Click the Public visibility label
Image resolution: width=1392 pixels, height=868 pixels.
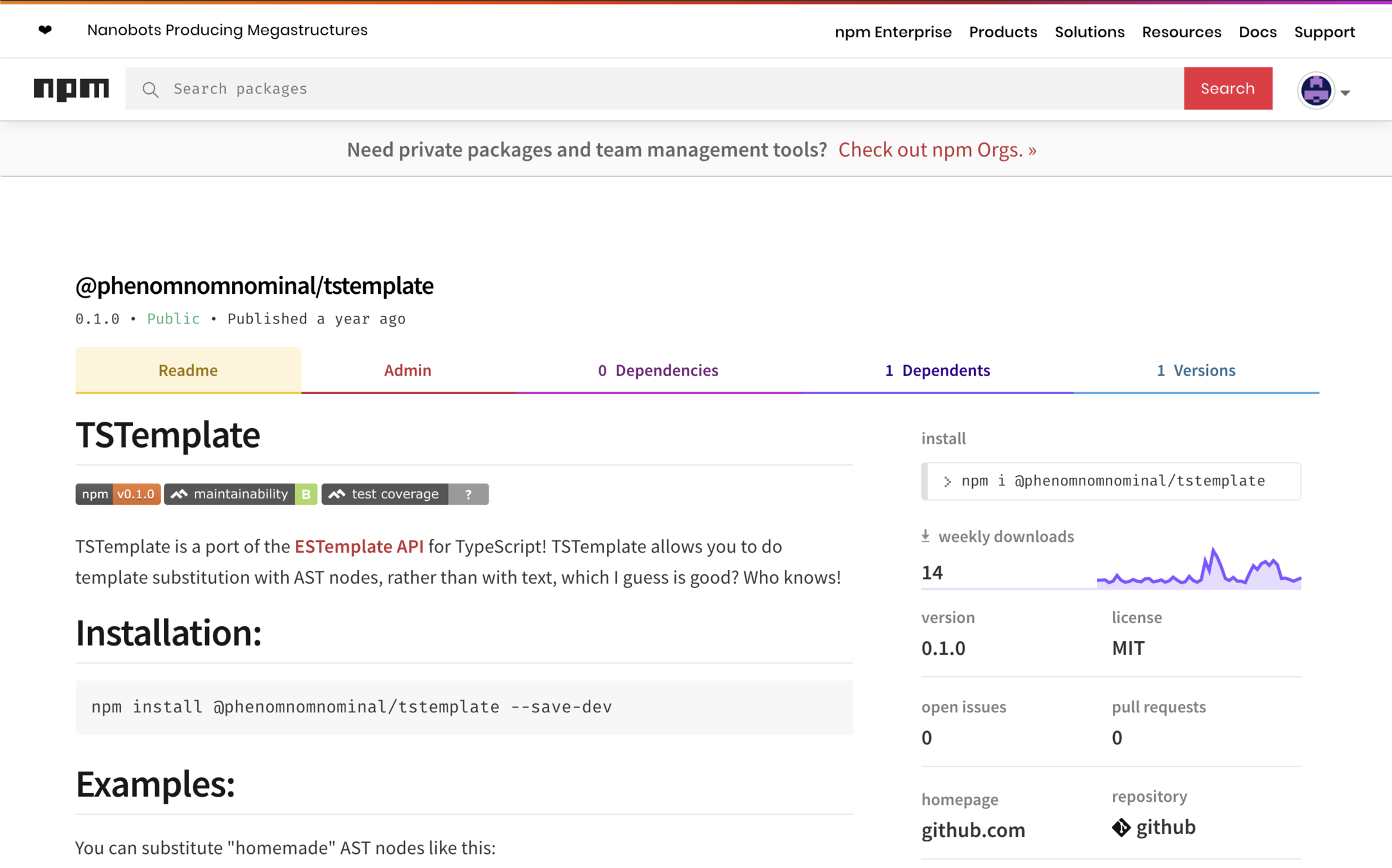click(x=173, y=319)
